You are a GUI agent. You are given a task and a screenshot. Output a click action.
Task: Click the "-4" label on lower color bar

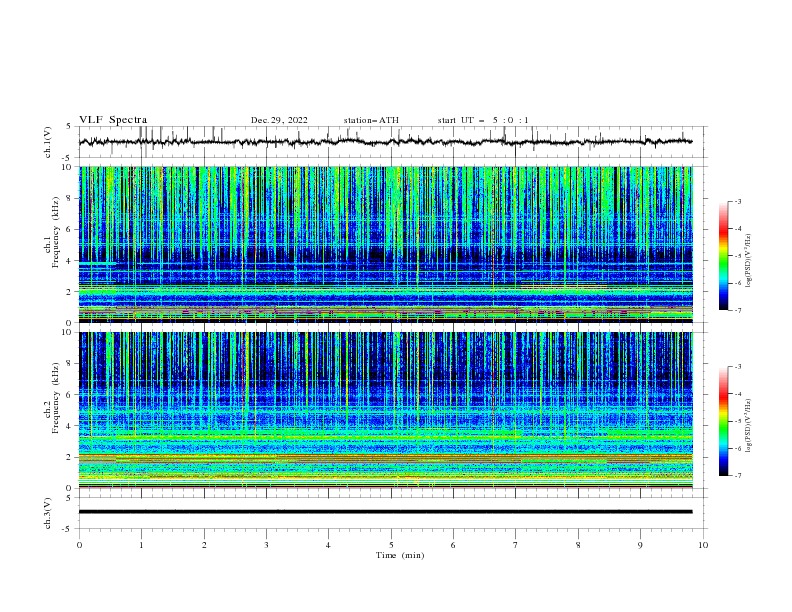737,394
